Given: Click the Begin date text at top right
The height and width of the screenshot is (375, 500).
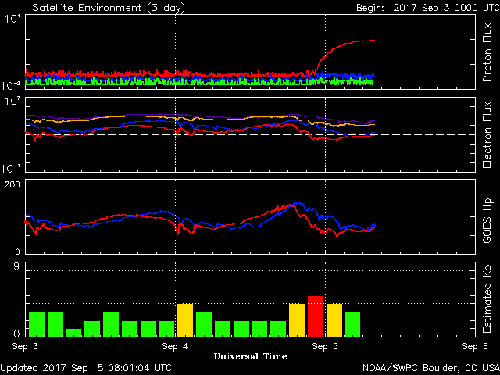Looking at the screenshot, I should 428,8.
